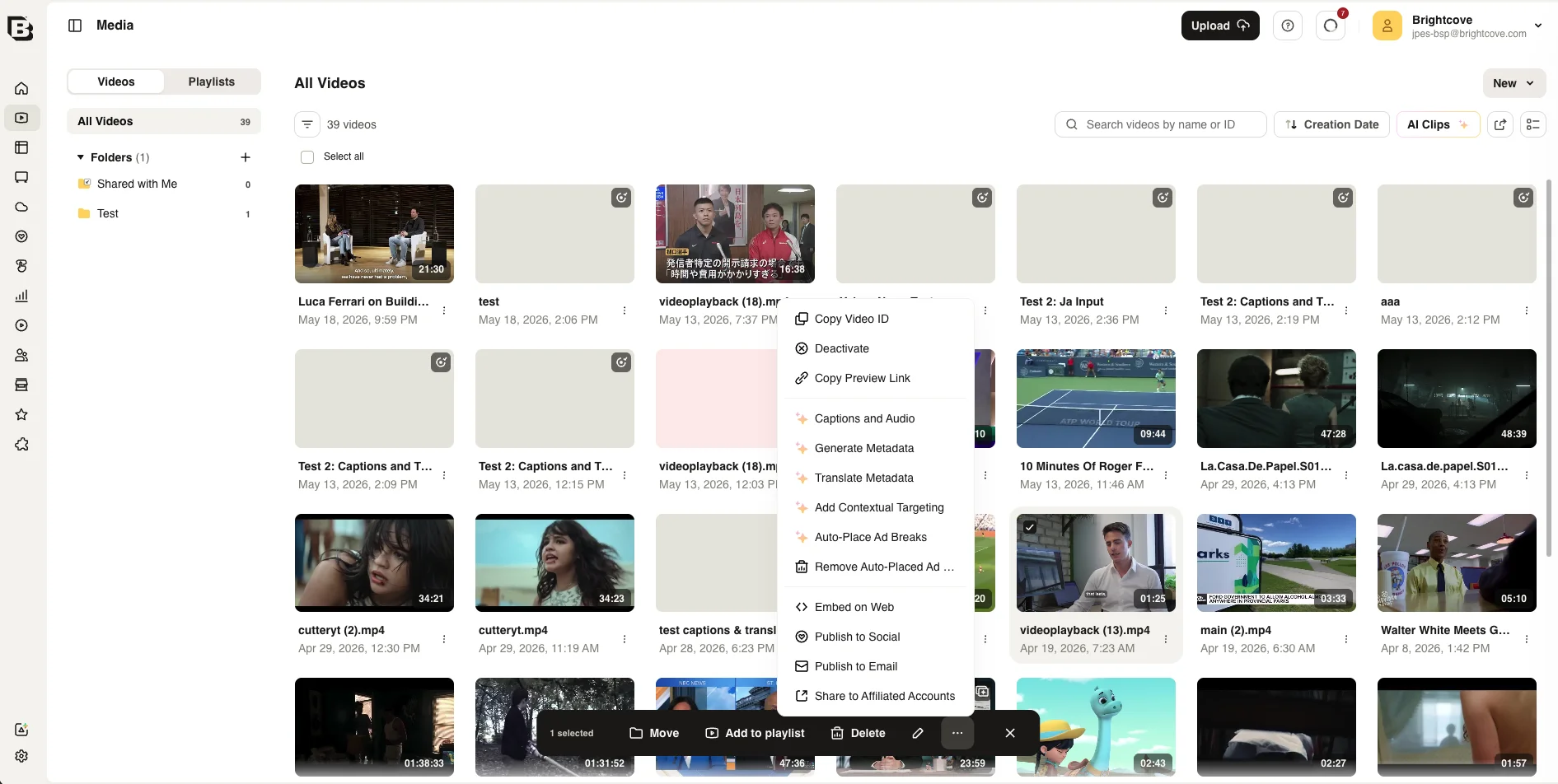Open the 10 Minutes Of Roger F thumbnail
The width and height of the screenshot is (1558, 784).
coord(1096,399)
